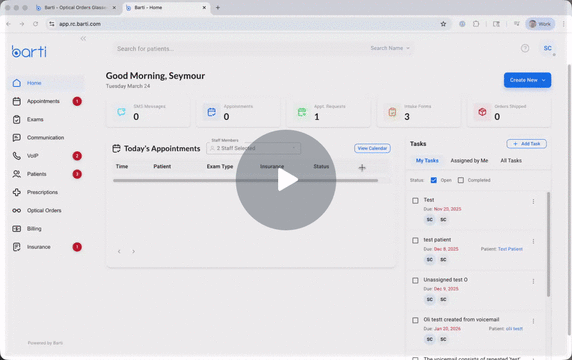Image resolution: width=572 pixels, height=360 pixels.
Task: Open oli testt patient link
Action: tap(514, 329)
